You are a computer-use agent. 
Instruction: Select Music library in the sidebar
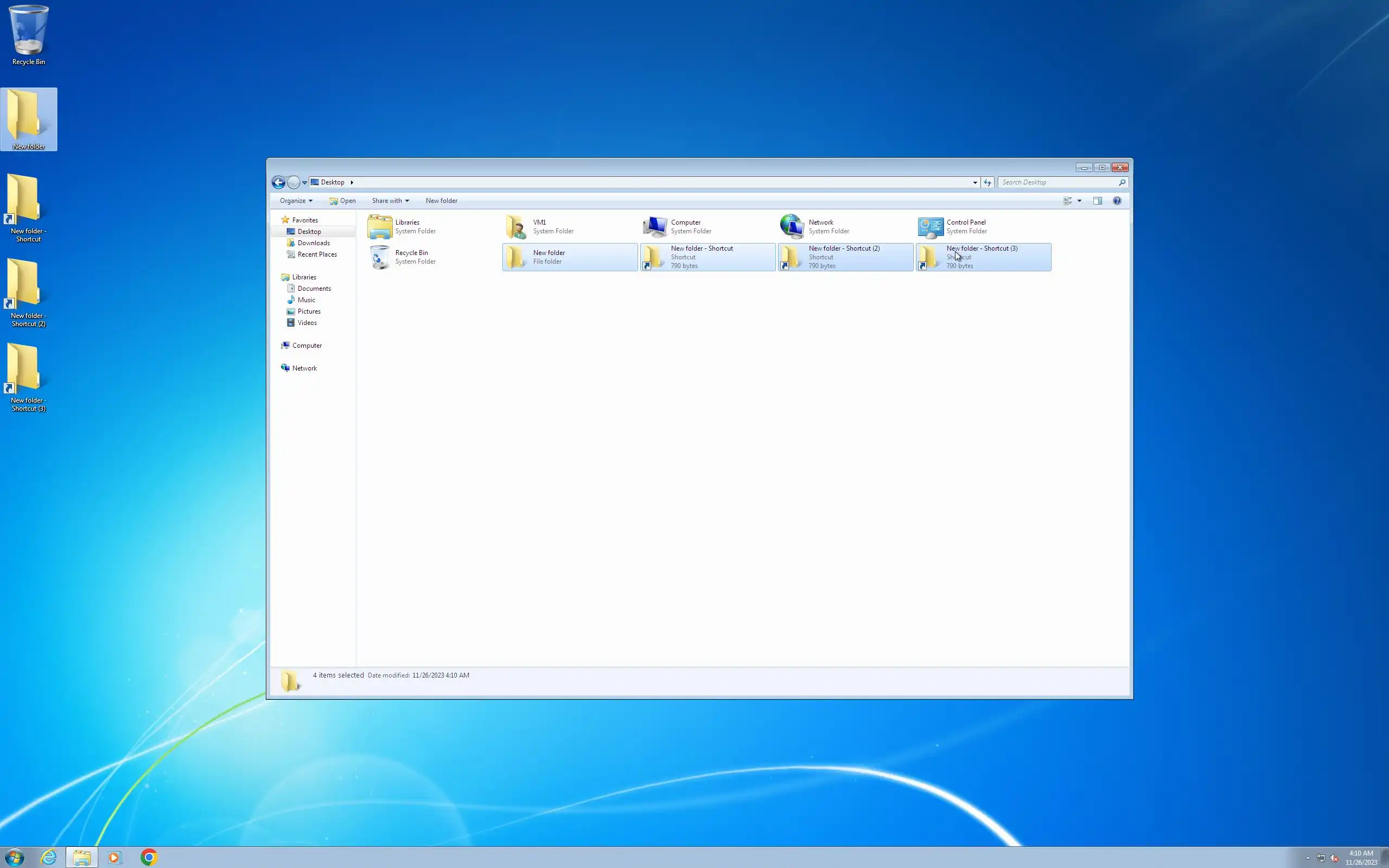[306, 299]
